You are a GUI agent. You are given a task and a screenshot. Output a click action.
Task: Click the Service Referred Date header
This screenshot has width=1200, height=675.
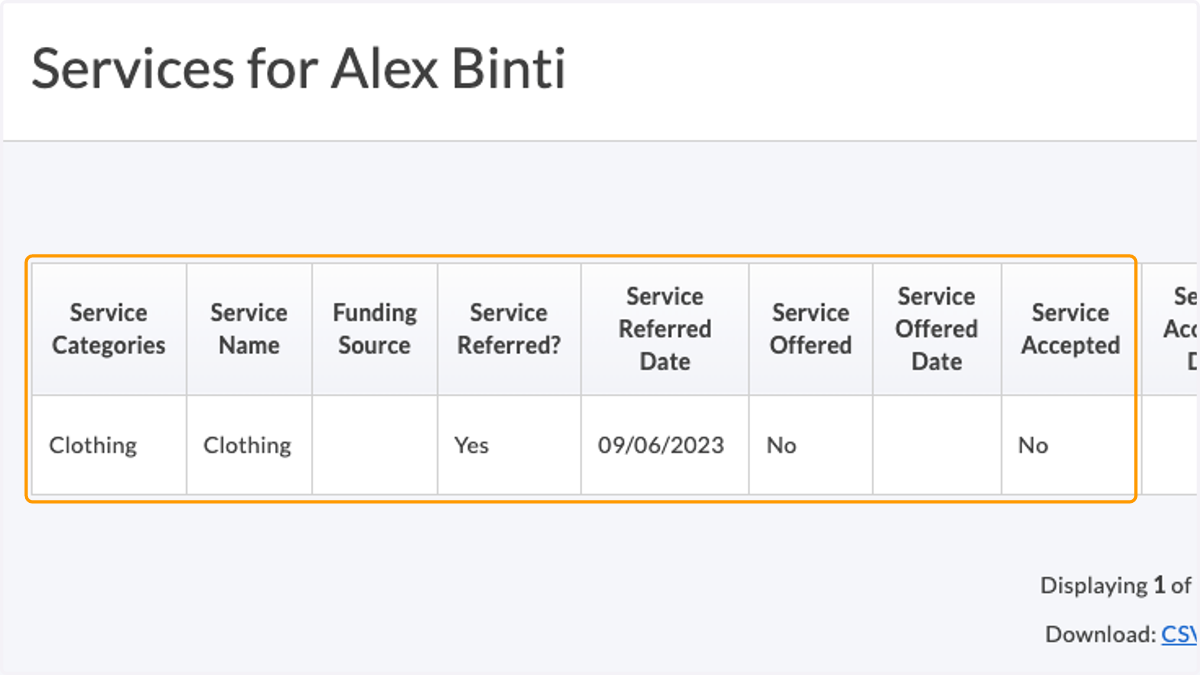[665, 329]
